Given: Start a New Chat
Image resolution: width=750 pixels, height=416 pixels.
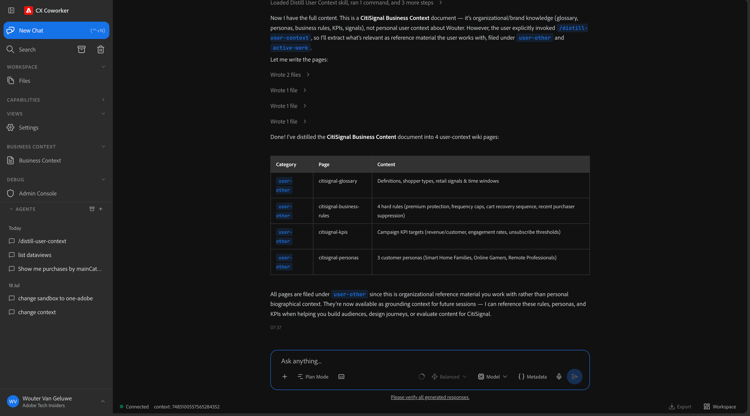Looking at the screenshot, I should [x=56, y=30].
